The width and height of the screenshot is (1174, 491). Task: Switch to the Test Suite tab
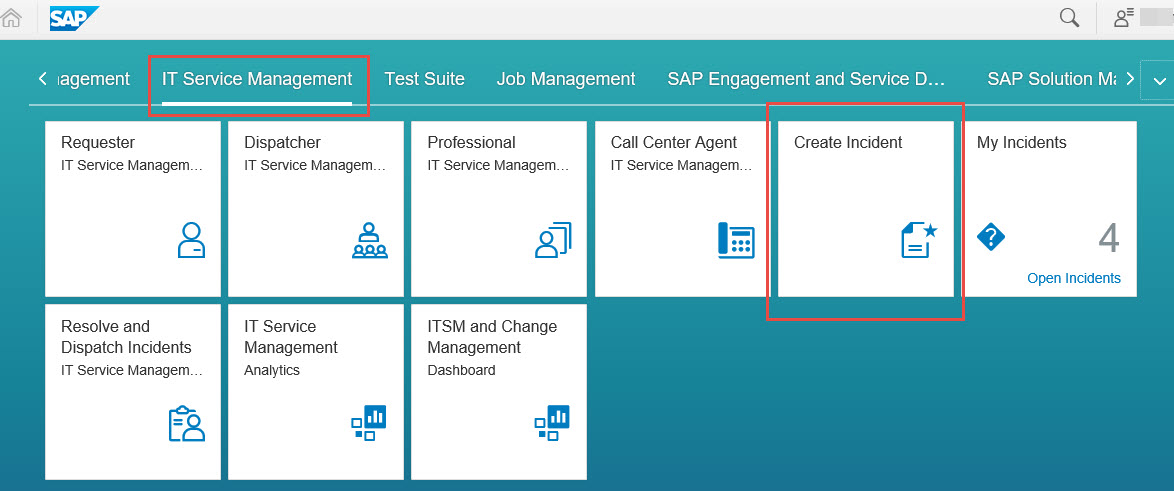tap(425, 79)
